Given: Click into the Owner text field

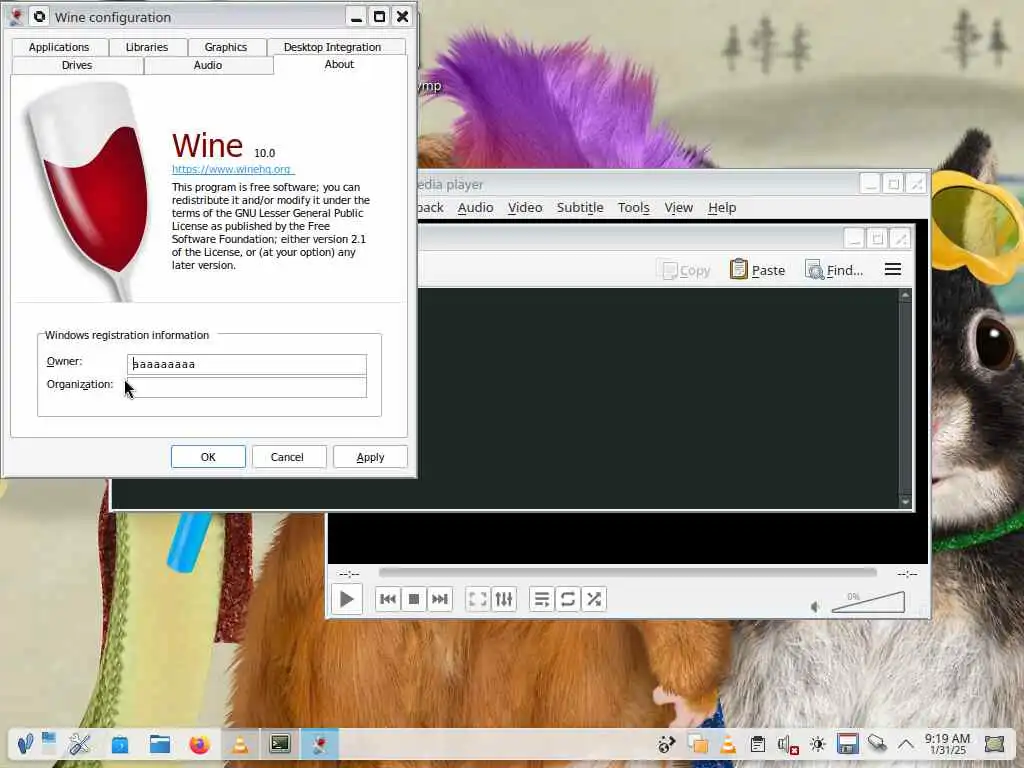Looking at the screenshot, I should (x=247, y=364).
